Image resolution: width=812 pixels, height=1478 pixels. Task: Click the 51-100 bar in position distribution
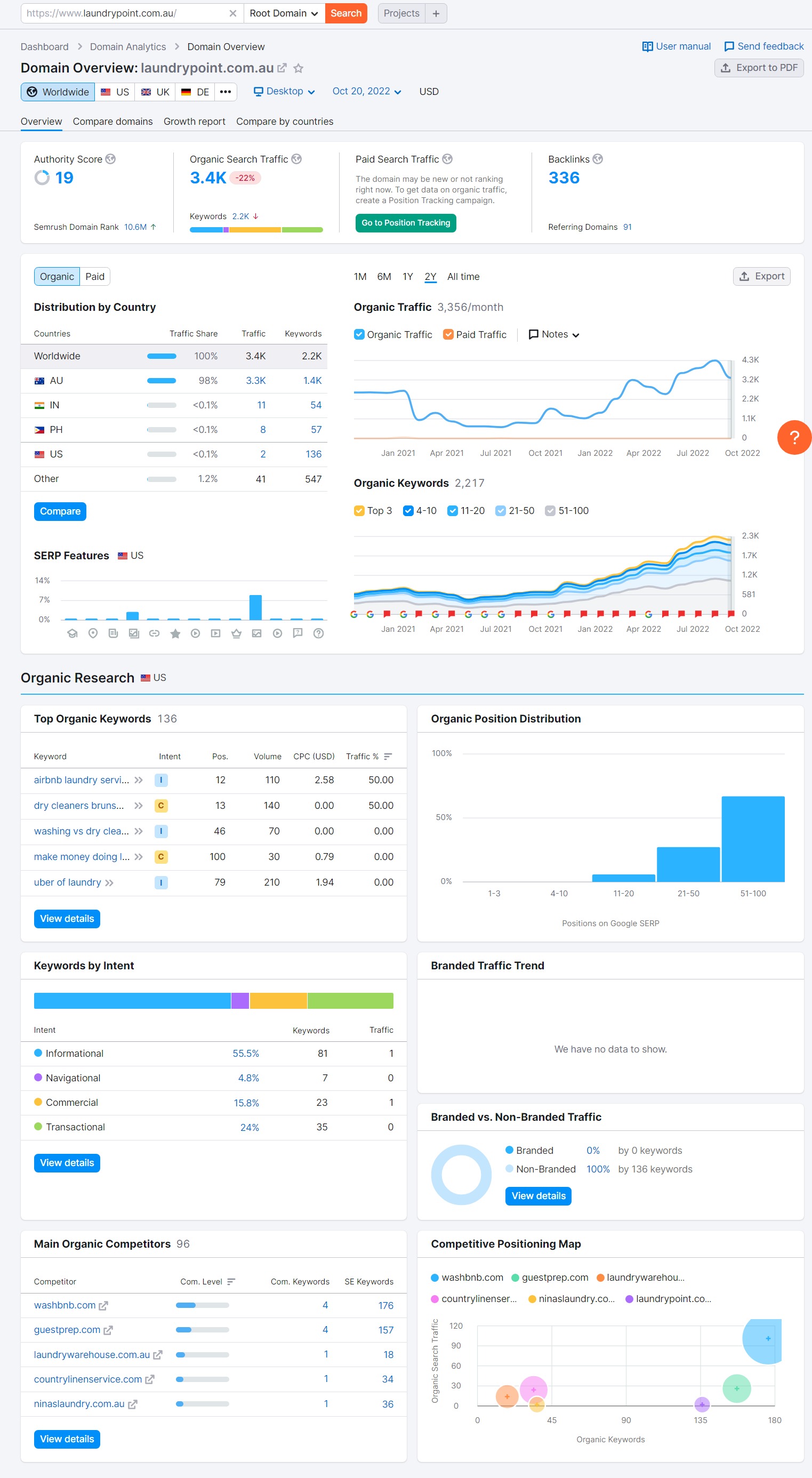(753, 839)
